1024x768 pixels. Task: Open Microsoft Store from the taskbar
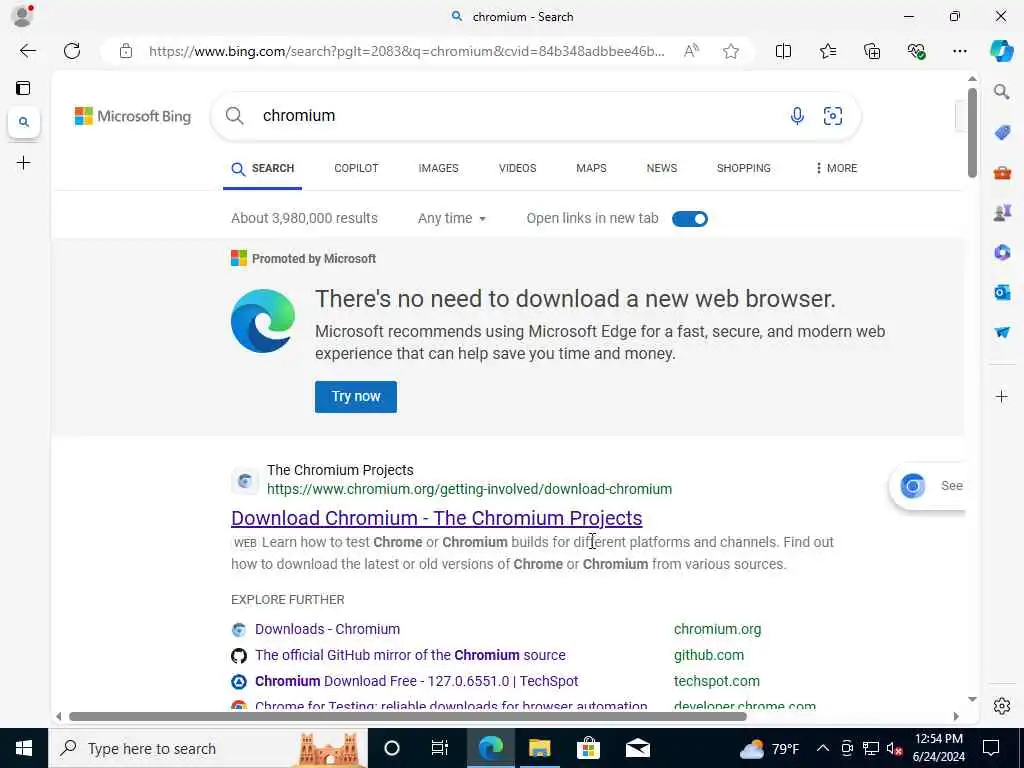coord(588,748)
